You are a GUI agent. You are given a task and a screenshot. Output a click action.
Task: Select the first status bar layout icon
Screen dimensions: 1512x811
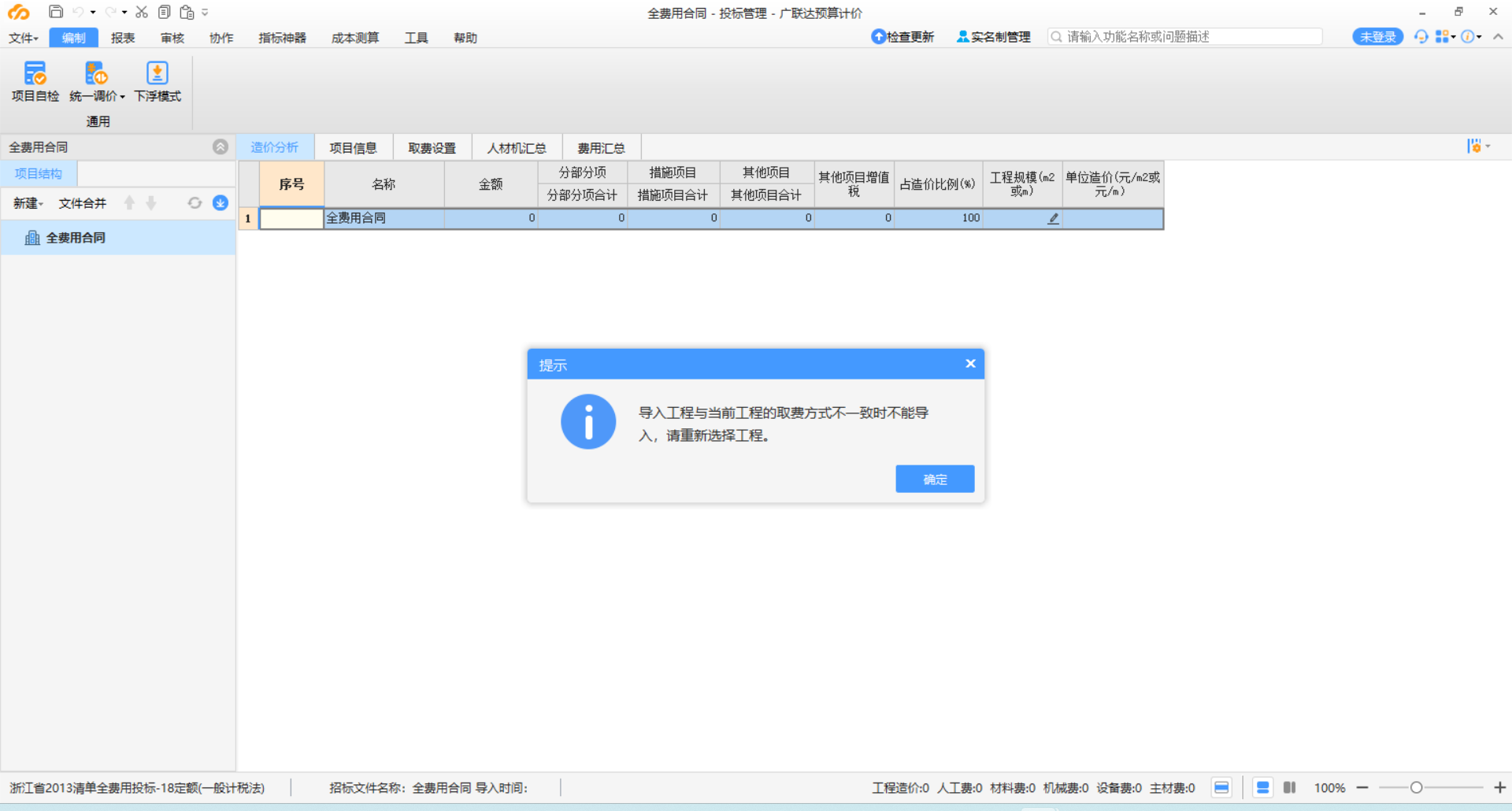click(1221, 787)
